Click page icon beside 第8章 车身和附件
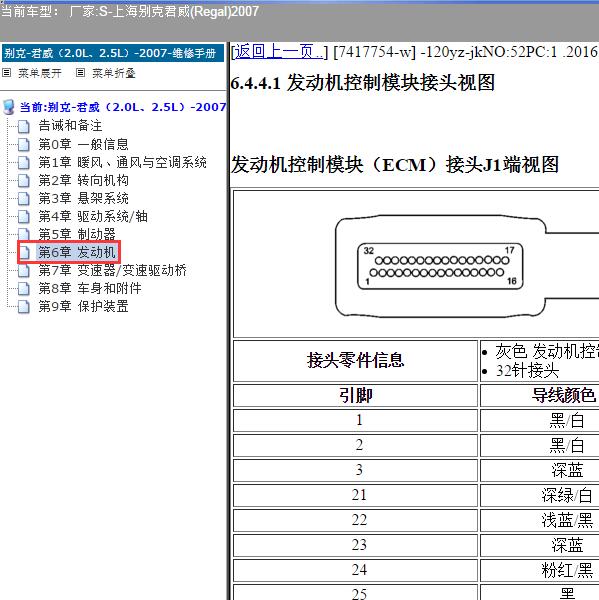 [24, 289]
